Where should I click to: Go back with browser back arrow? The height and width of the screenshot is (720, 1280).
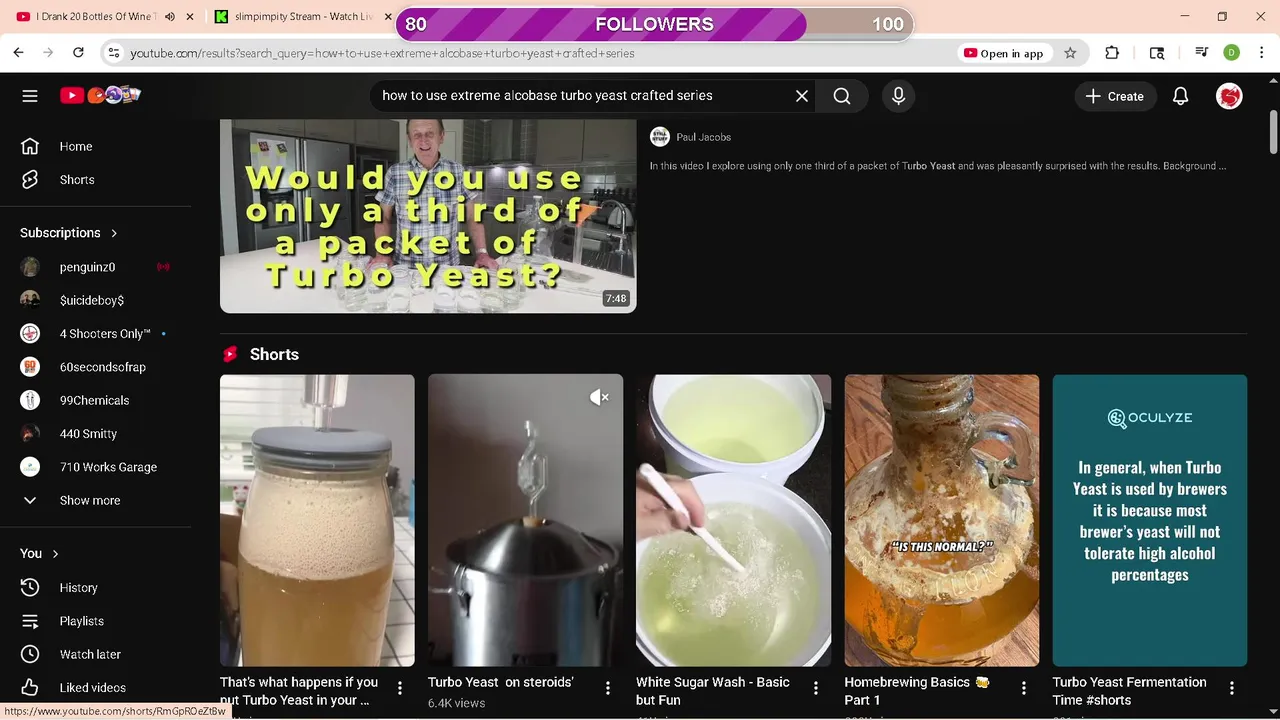[18, 53]
